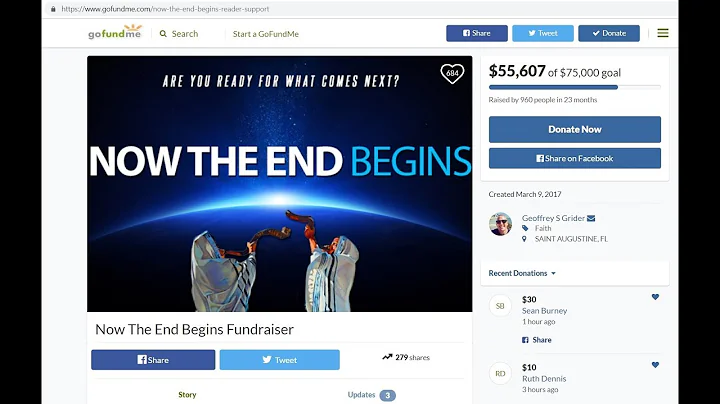The height and width of the screenshot is (404, 720).
Task: Click the padlock icon in the address bar
Action: click(x=53, y=9)
